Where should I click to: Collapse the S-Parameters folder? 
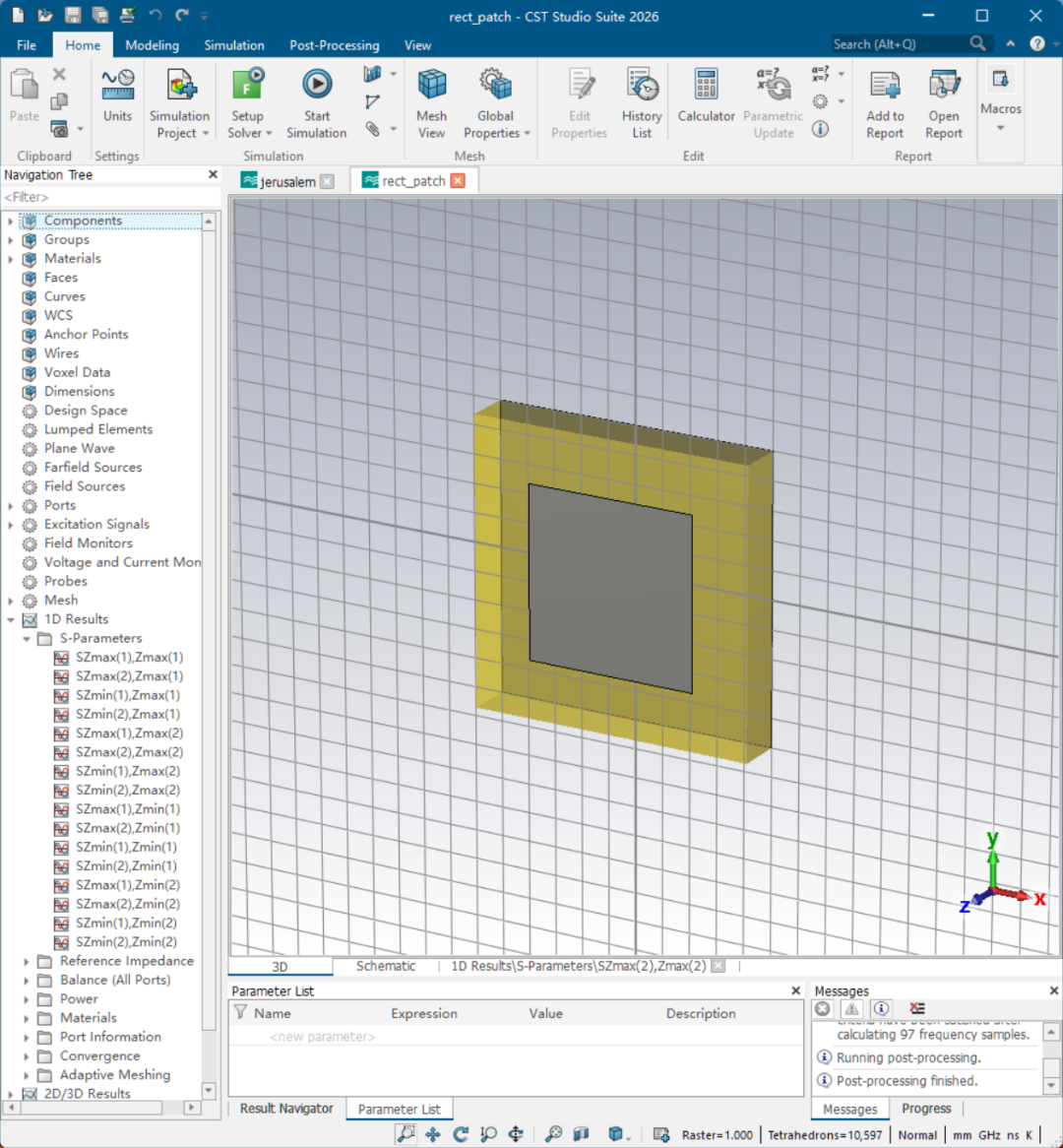27,638
